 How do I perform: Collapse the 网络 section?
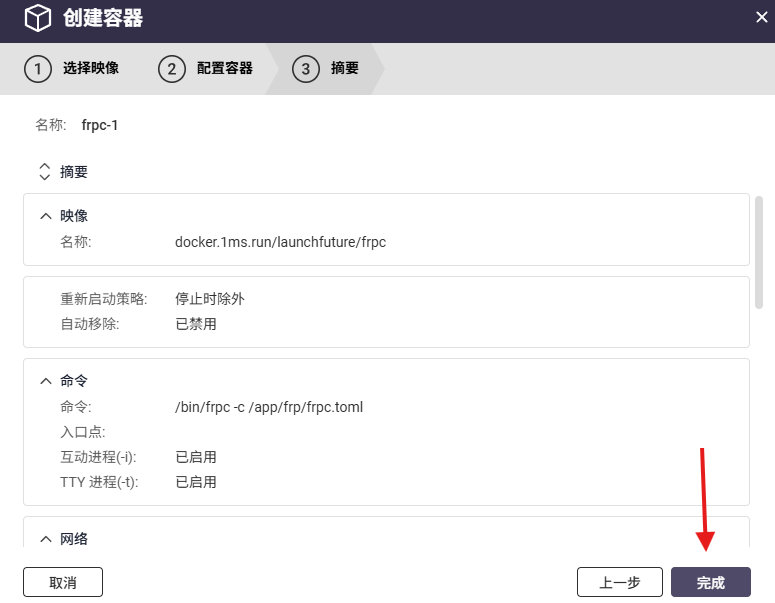(x=45, y=539)
